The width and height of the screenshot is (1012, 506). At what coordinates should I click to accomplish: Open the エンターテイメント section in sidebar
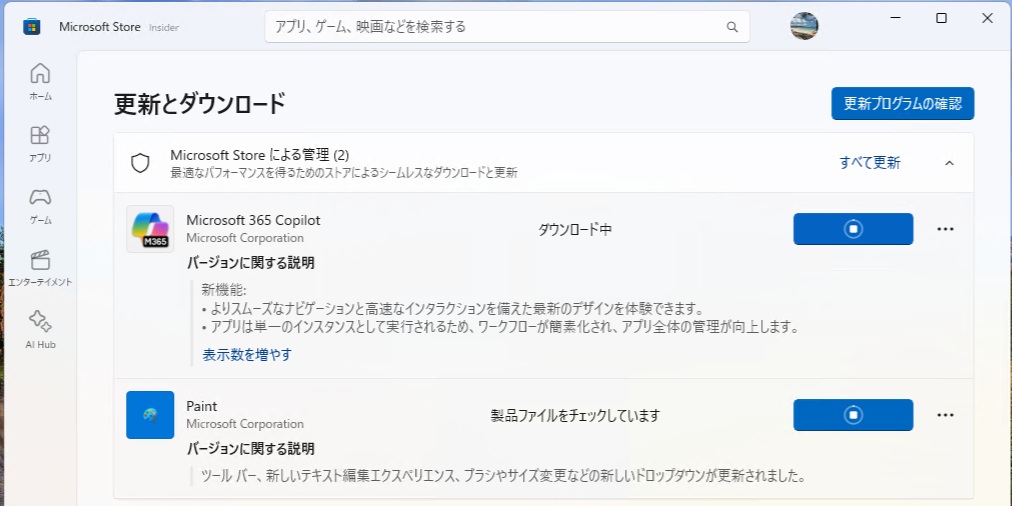tap(40, 268)
